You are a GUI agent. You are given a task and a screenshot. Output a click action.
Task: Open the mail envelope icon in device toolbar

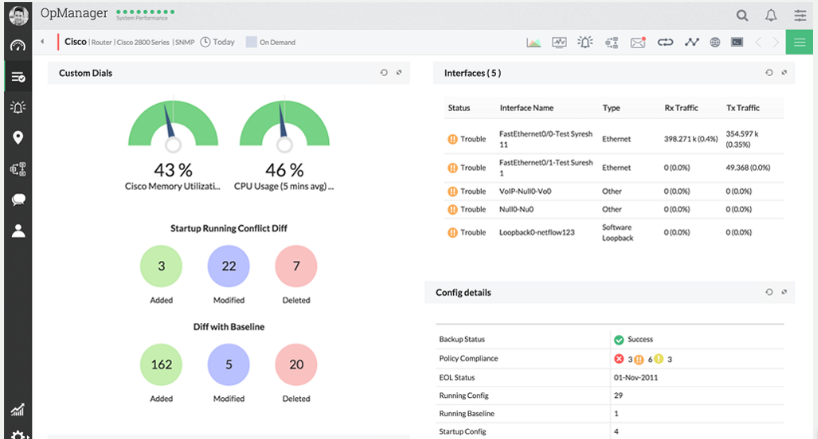pos(638,42)
